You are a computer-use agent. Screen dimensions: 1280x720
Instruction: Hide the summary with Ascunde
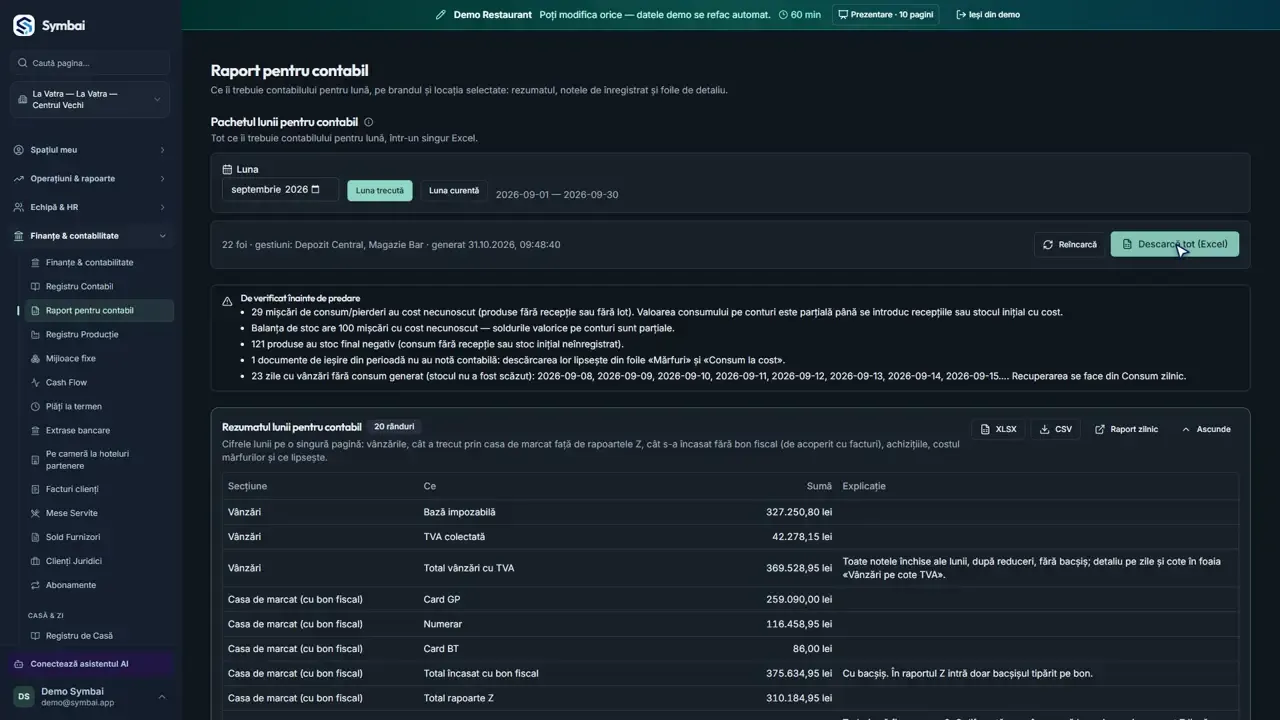[x=1206, y=429]
